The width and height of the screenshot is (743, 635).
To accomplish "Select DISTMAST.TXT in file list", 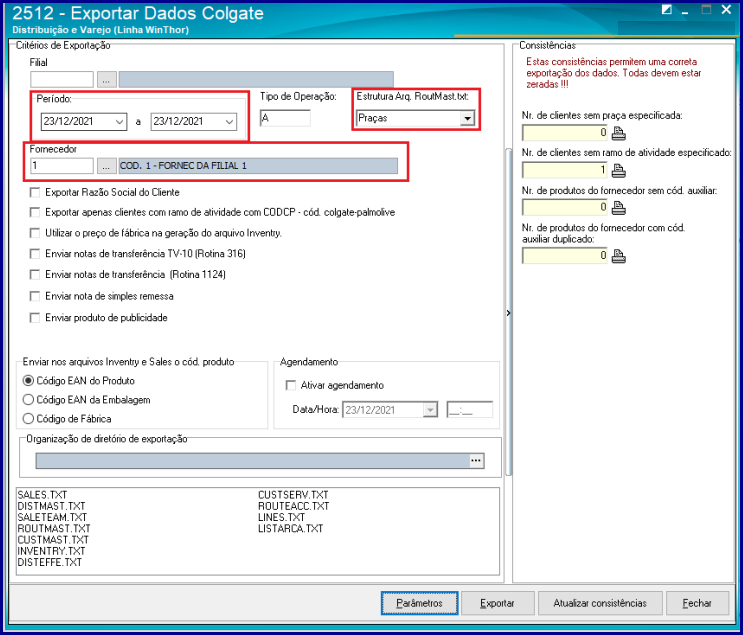I will coord(51,507).
